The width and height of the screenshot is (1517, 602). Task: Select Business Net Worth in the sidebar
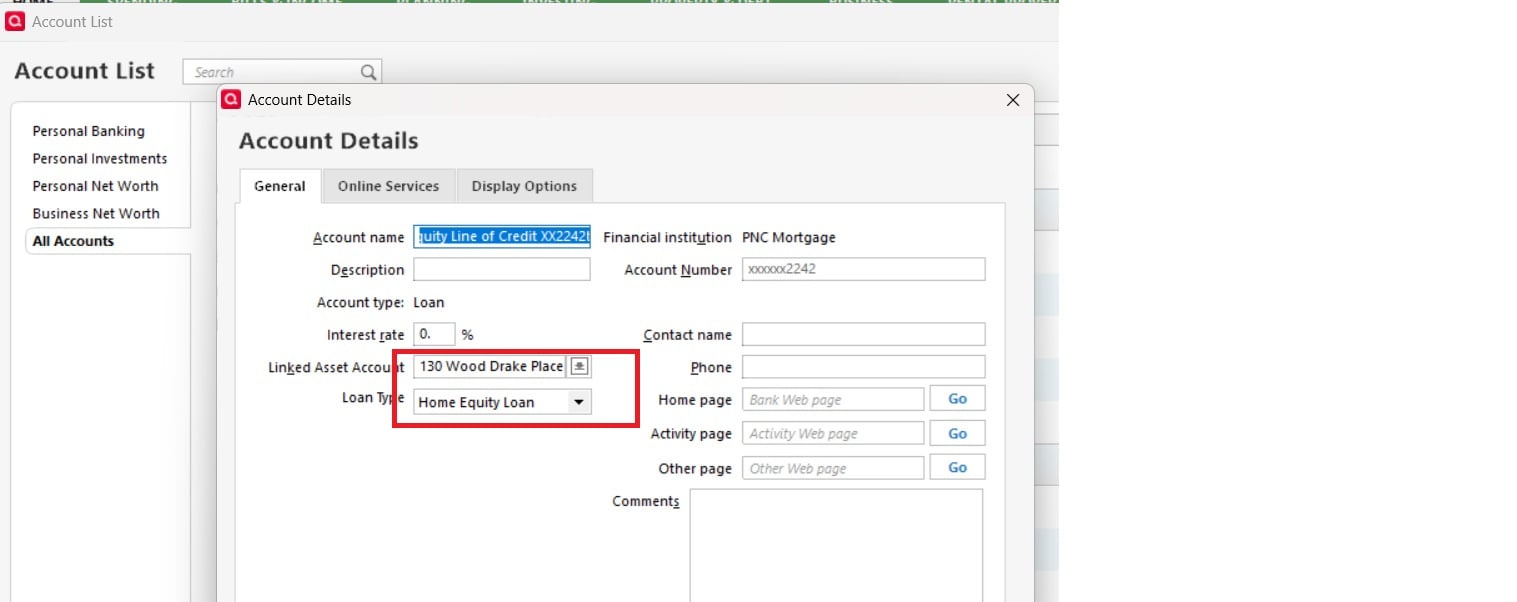96,213
